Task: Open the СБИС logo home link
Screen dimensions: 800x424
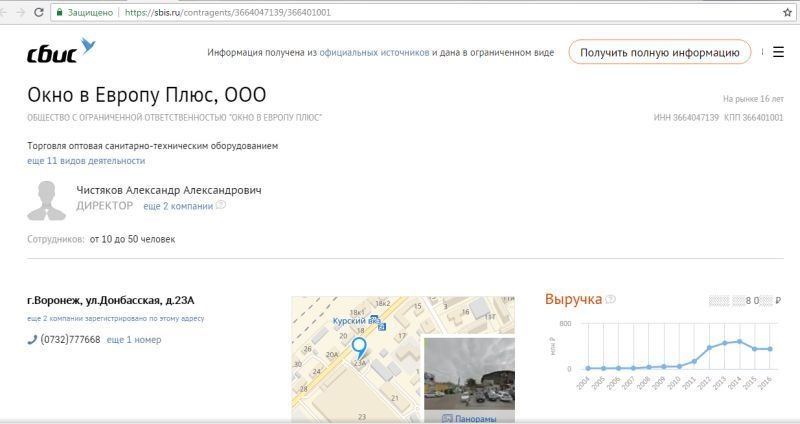Action: point(61,51)
